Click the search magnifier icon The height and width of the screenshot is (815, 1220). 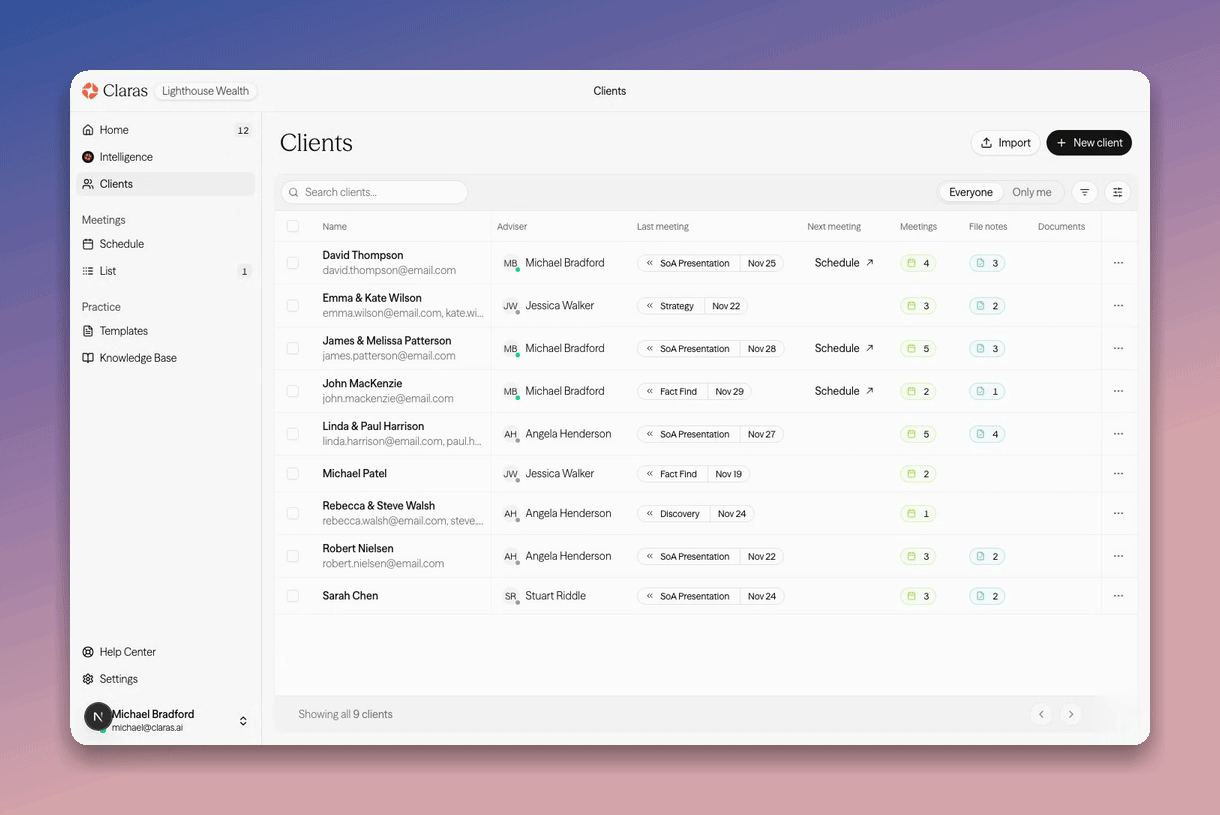[x=294, y=192]
